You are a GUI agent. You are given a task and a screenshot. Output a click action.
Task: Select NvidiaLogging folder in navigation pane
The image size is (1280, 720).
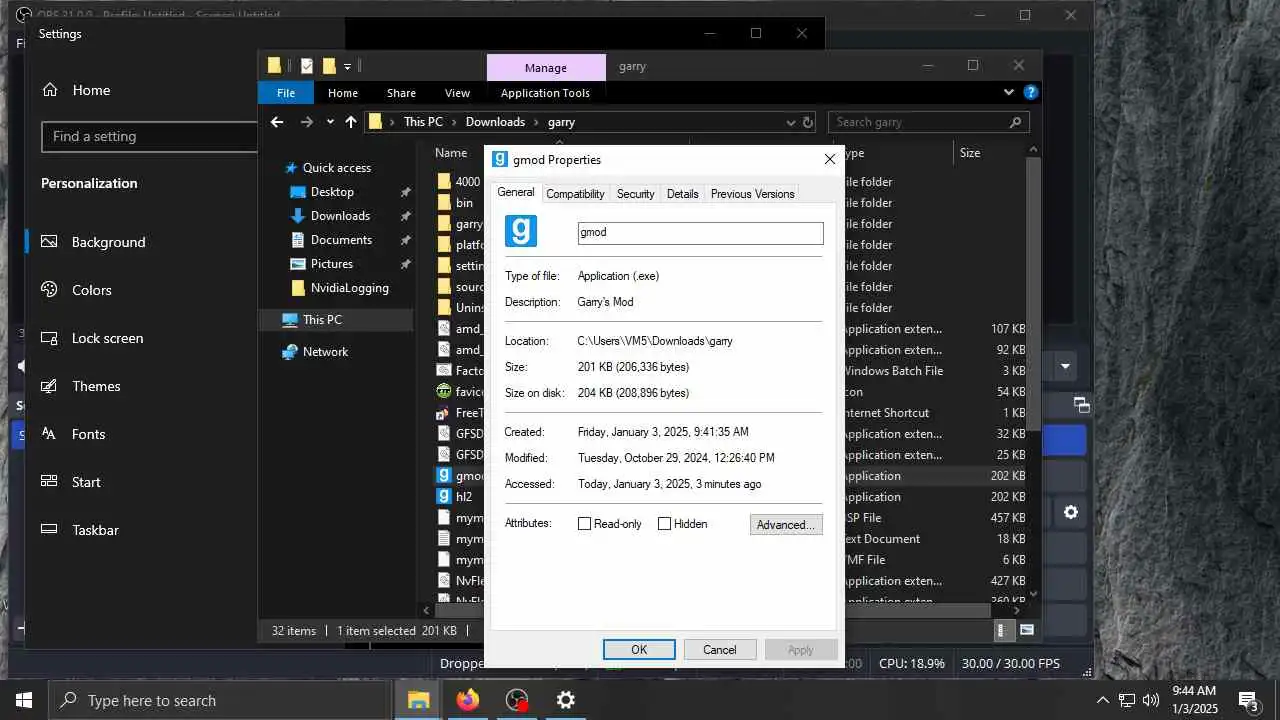tap(349, 288)
